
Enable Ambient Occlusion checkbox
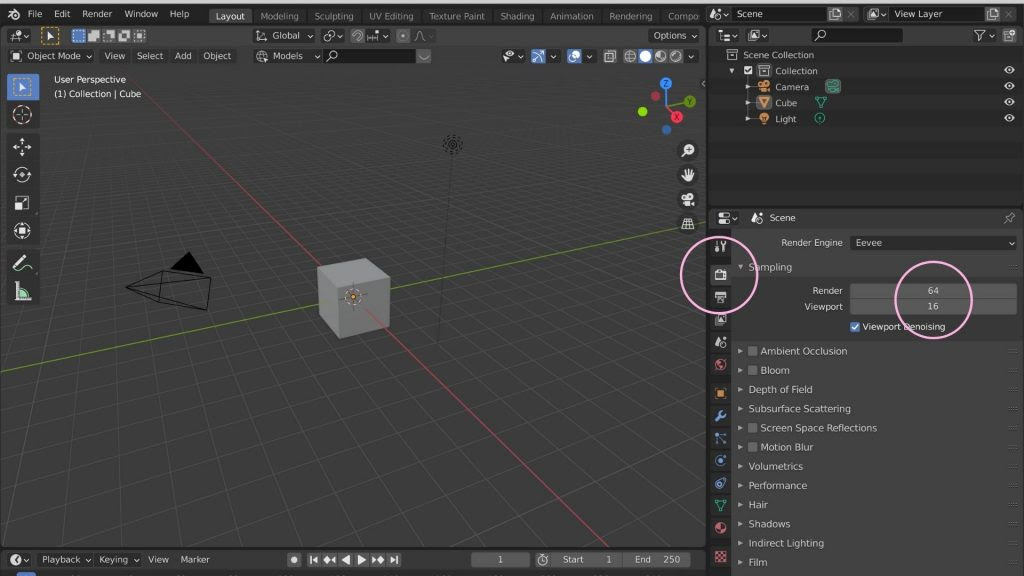pyautogui.click(x=752, y=351)
